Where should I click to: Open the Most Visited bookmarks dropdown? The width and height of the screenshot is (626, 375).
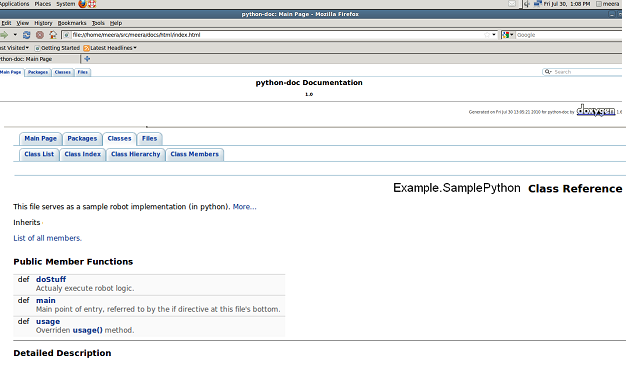pyautogui.click(x=14, y=48)
